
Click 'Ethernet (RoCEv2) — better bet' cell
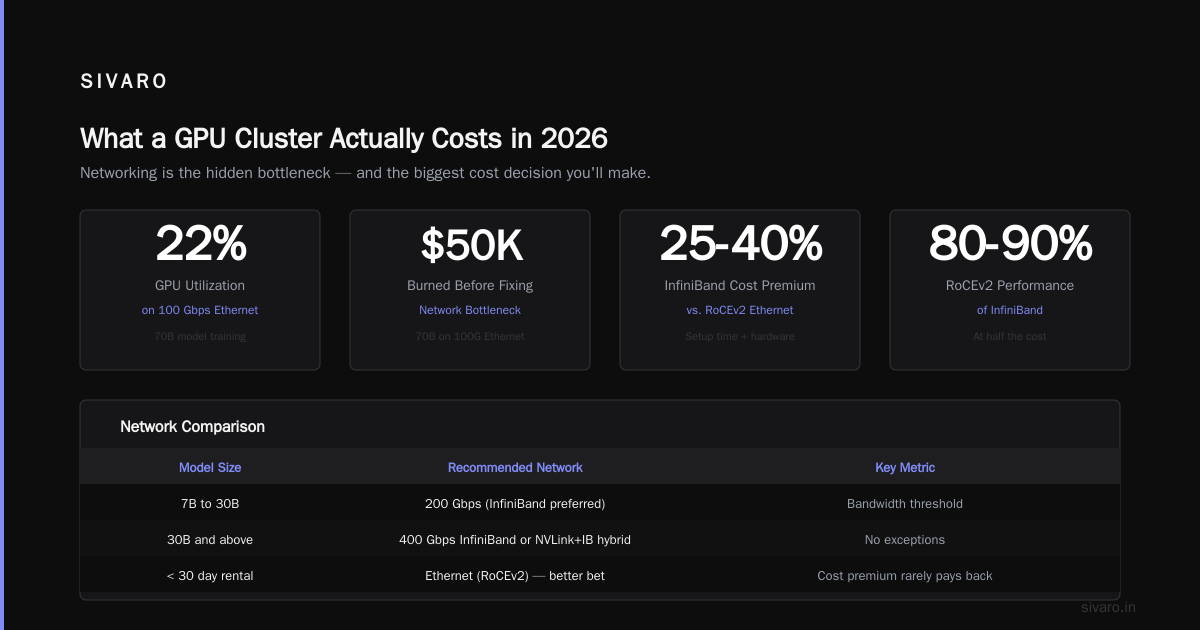(x=515, y=575)
